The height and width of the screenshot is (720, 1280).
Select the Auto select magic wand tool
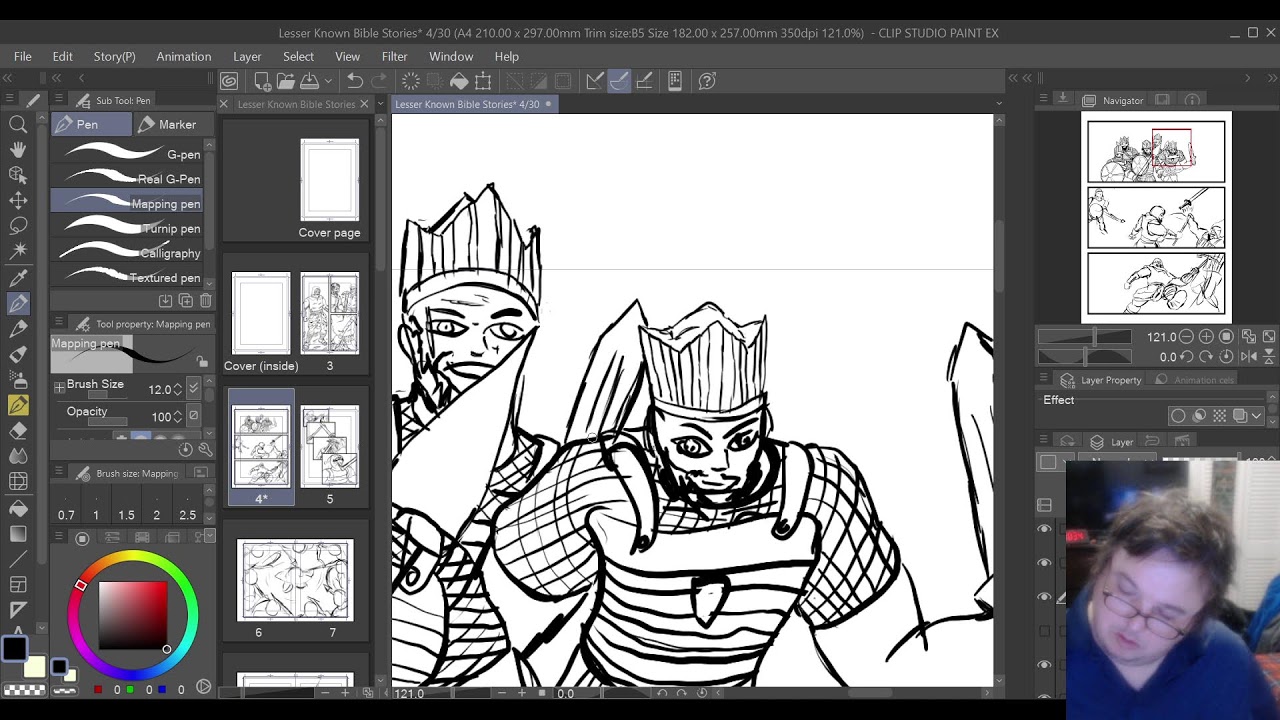tap(18, 251)
